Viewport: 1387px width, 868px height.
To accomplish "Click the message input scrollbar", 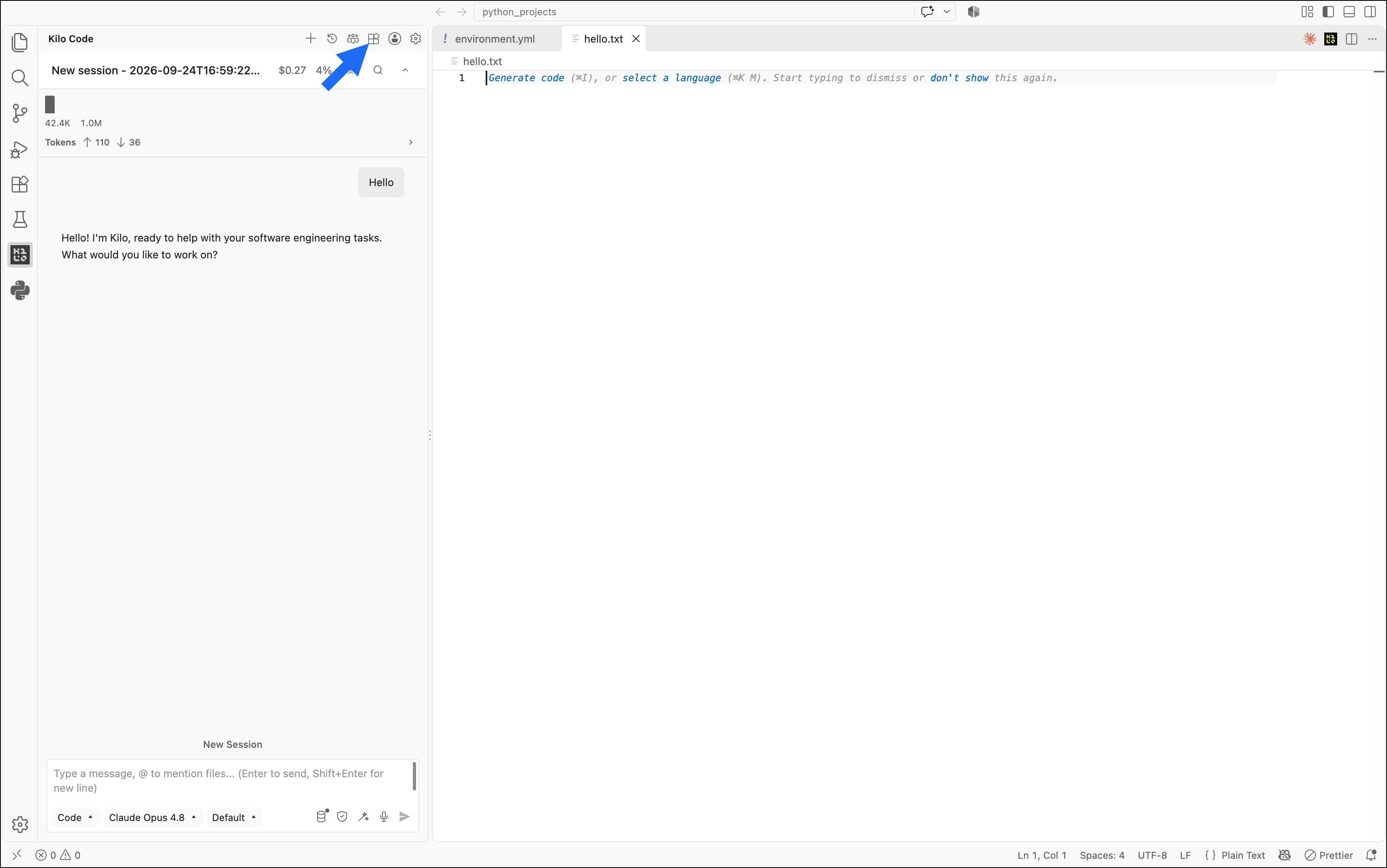I will point(414,776).
